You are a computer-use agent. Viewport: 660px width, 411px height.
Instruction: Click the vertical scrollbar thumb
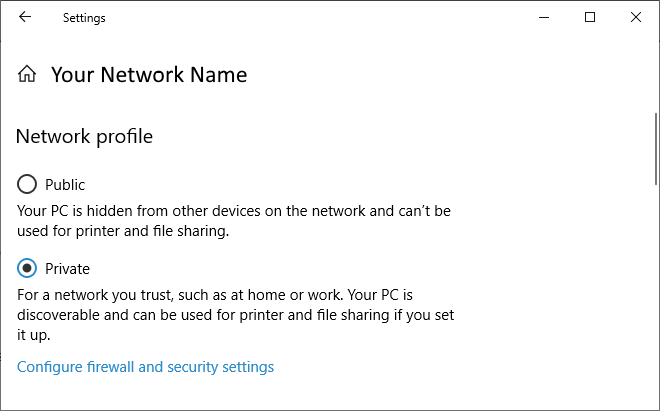click(x=656, y=149)
